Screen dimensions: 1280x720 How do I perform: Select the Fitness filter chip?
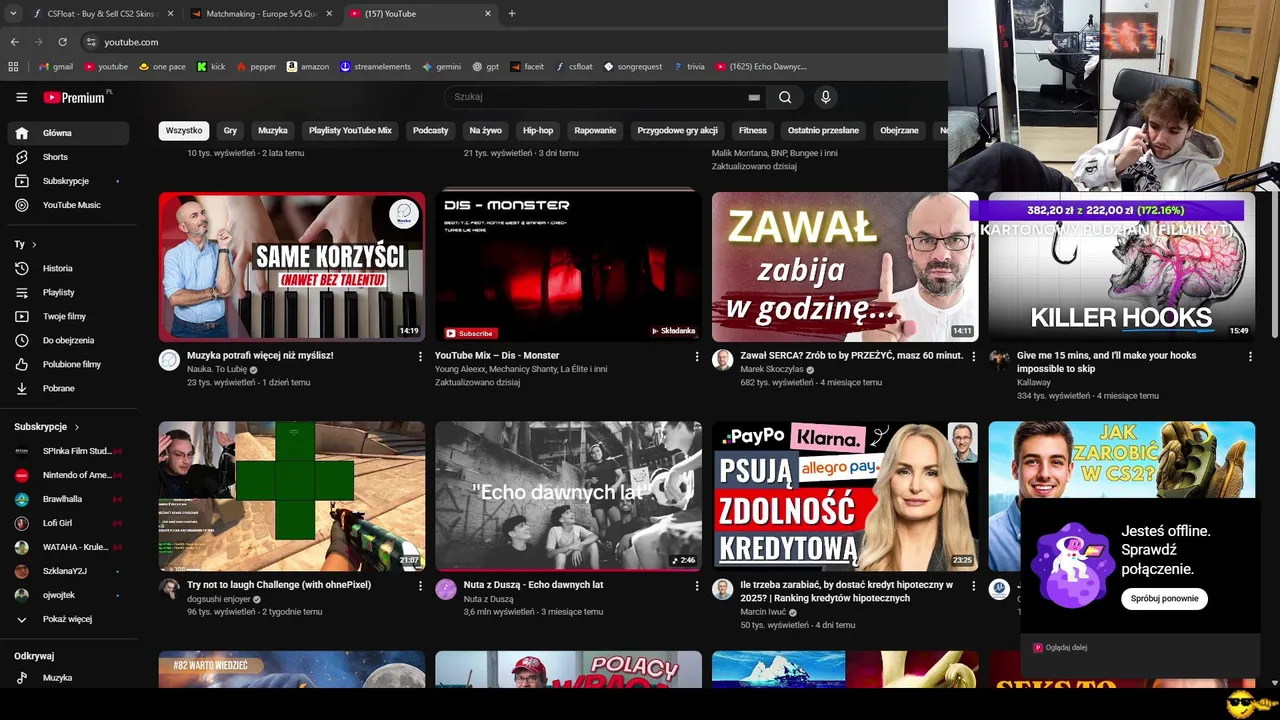(x=753, y=130)
